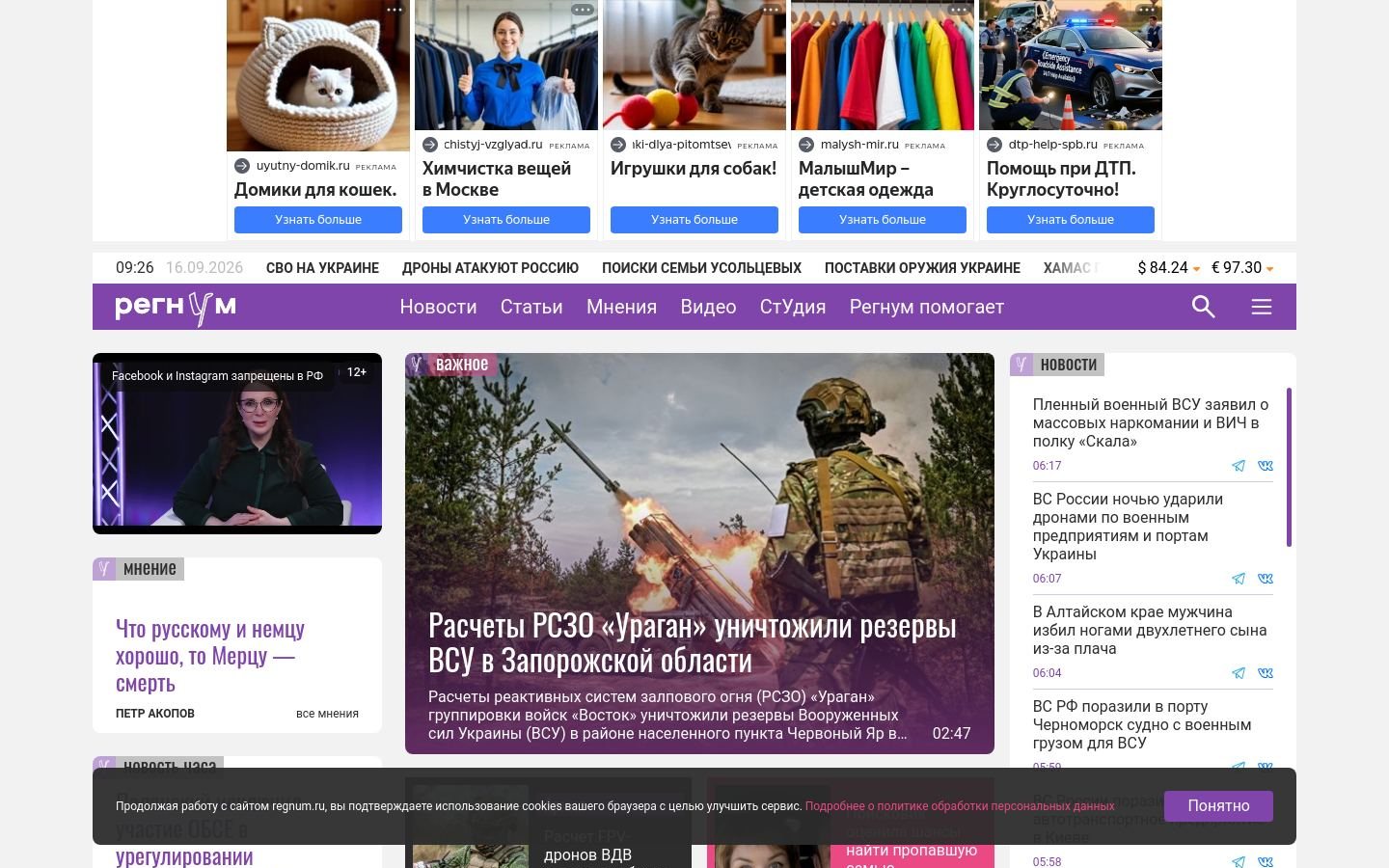Open author ПЕТР АКОПОВ

tap(155, 714)
